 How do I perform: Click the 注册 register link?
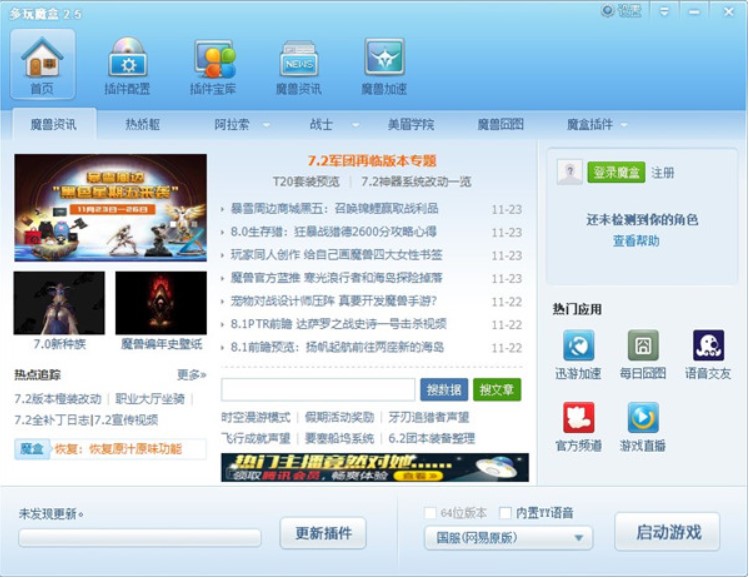(x=663, y=172)
